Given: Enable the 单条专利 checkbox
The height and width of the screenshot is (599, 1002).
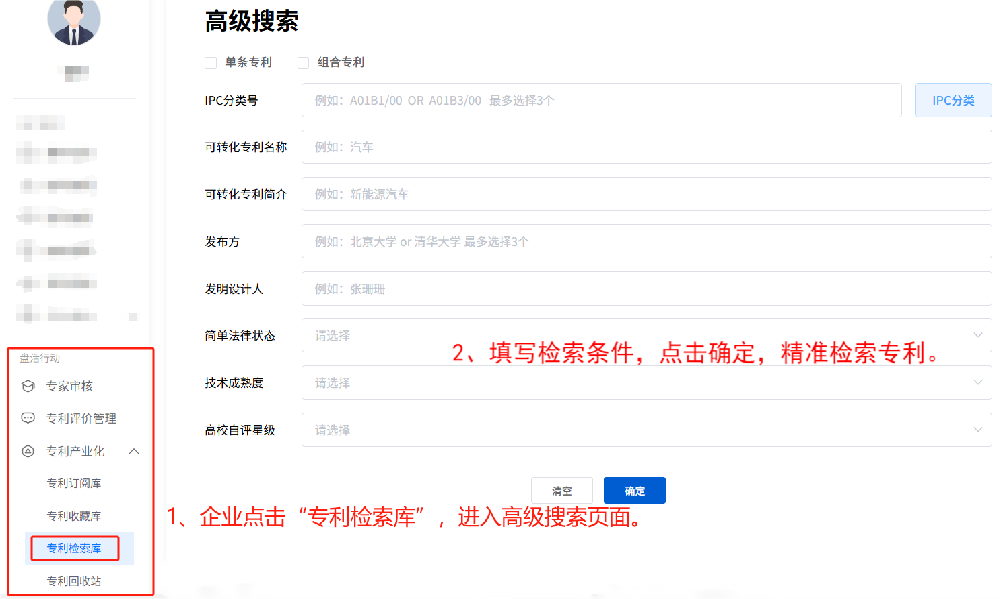Looking at the screenshot, I should click(210, 62).
